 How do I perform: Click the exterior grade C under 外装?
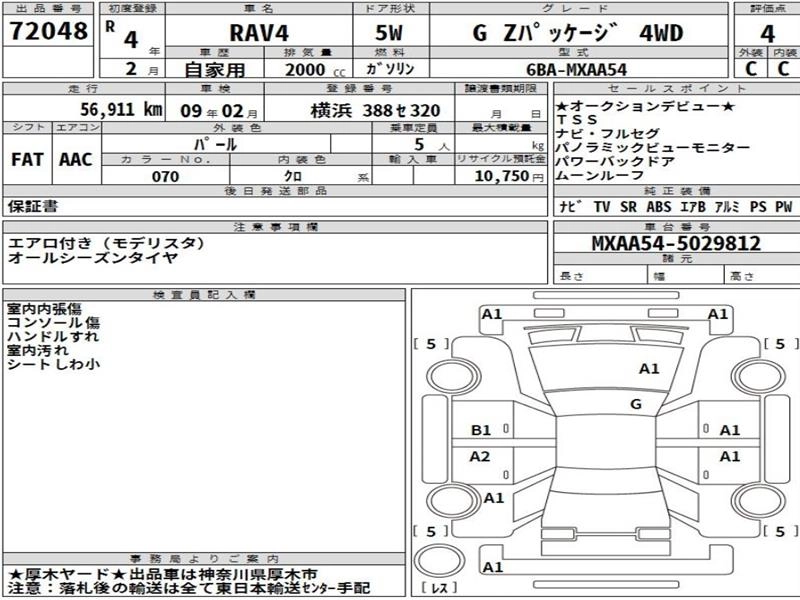(751, 68)
